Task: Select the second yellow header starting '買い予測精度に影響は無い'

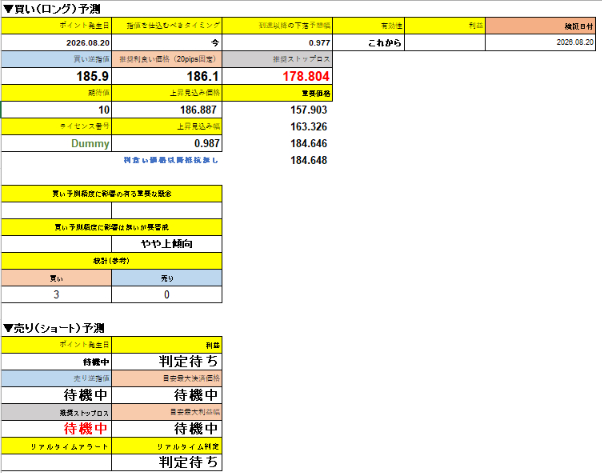Action: [112, 227]
